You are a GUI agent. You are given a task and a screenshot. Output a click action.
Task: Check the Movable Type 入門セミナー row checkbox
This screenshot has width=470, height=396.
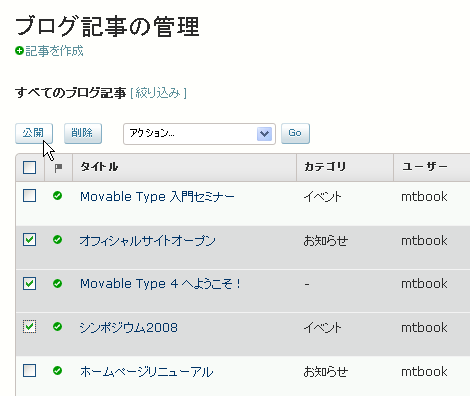click(30, 196)
